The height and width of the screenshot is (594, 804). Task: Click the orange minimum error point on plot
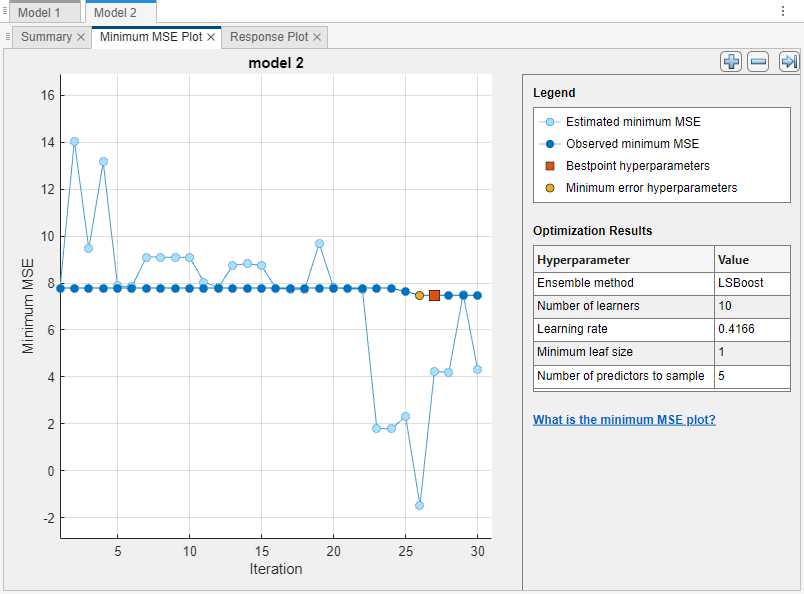coord(419,295)
